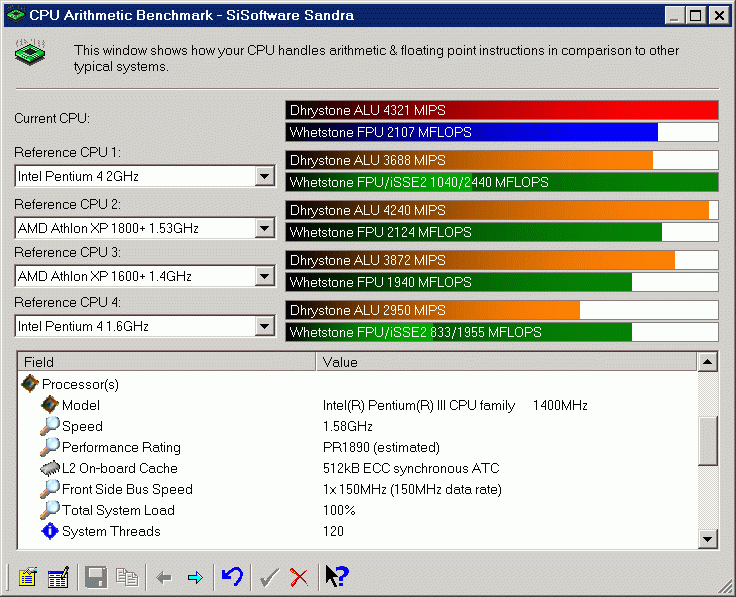This screenshot has width=736, height=597.
Task: Click Whetstone FPU/iSSE2 1040/2440 MFLOPS bar
Action: [502, 182]
